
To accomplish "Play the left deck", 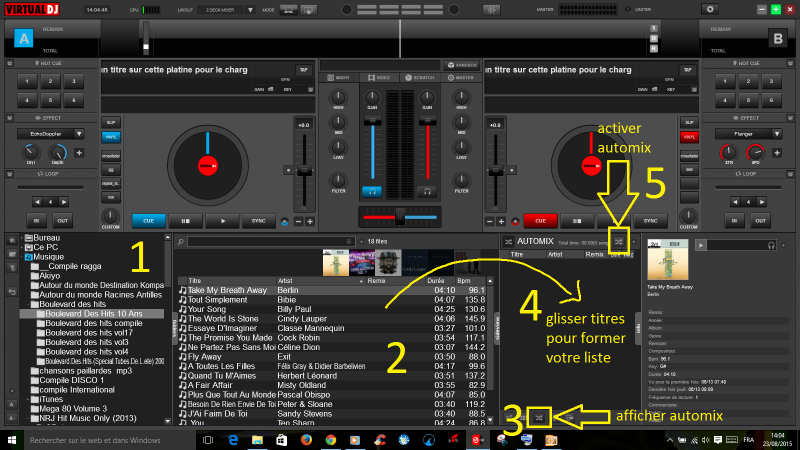I will (x=222, y=221).
